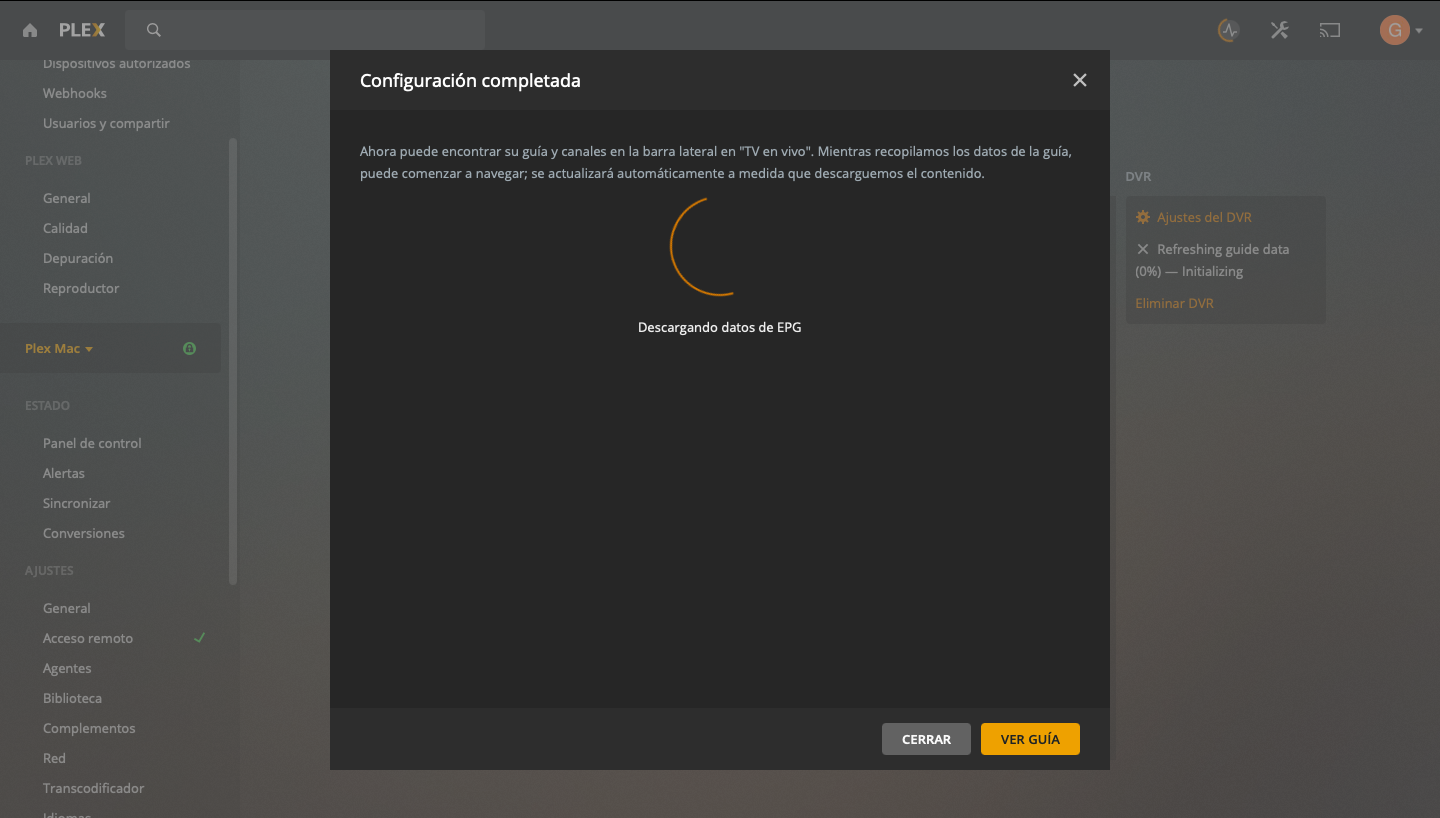Click the Plex home icon
This screenshot has height=818, width=1440.
(x=30, y=30)
